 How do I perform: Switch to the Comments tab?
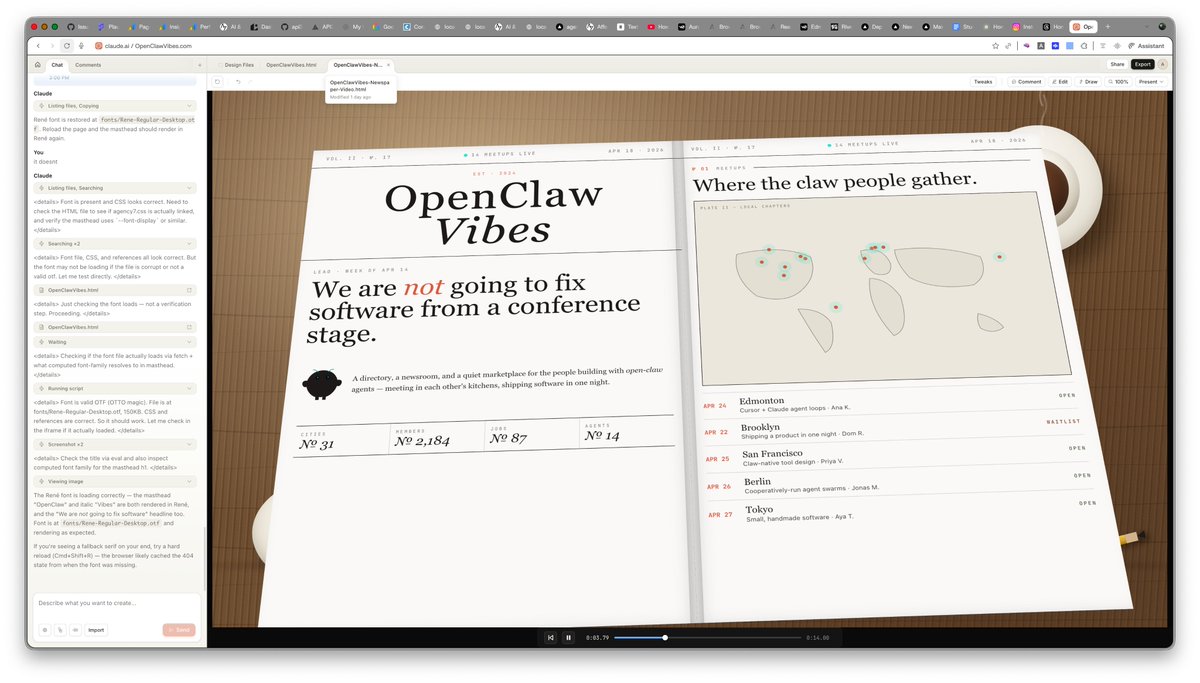88,64
